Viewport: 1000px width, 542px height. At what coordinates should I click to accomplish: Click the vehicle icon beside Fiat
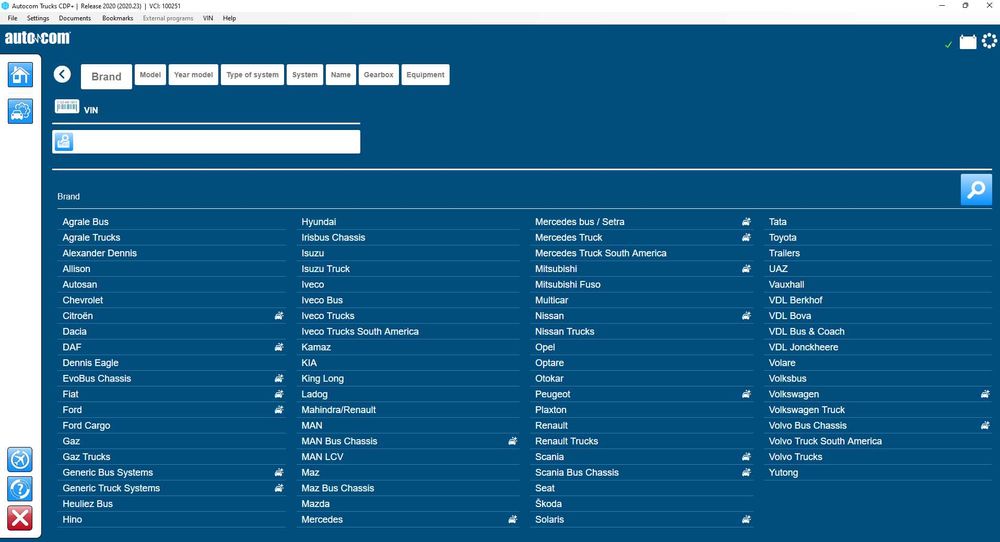pos(279,394)
